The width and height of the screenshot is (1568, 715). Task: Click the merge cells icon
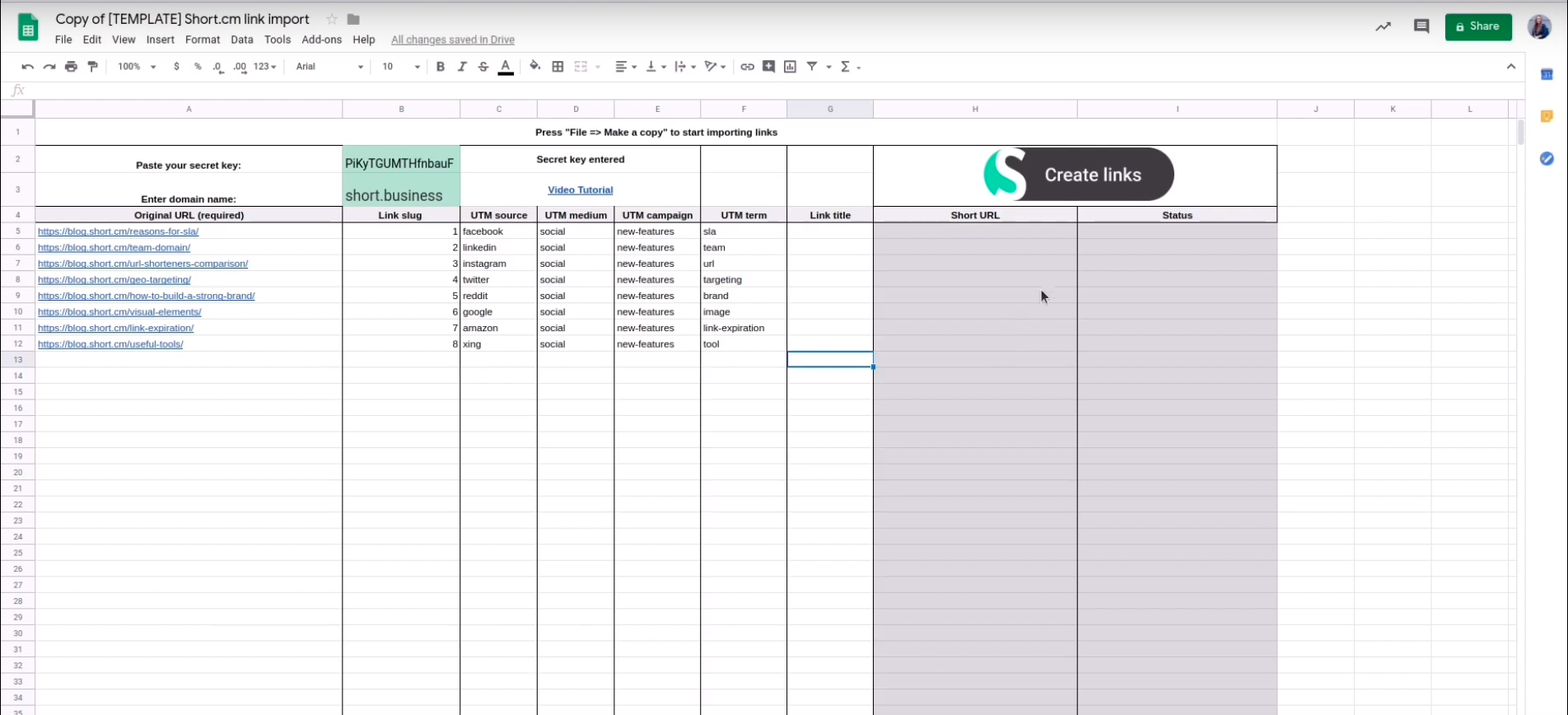pyautogui.click(x=581, y=67)
